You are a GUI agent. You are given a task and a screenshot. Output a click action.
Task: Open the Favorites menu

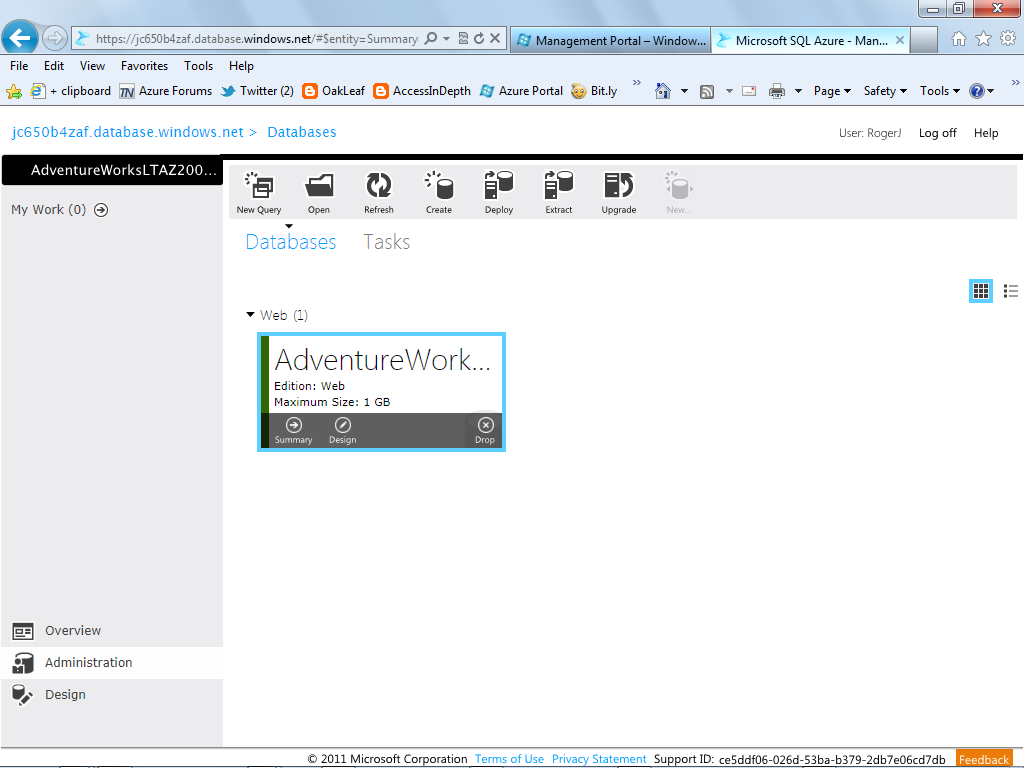coord(144,66)
